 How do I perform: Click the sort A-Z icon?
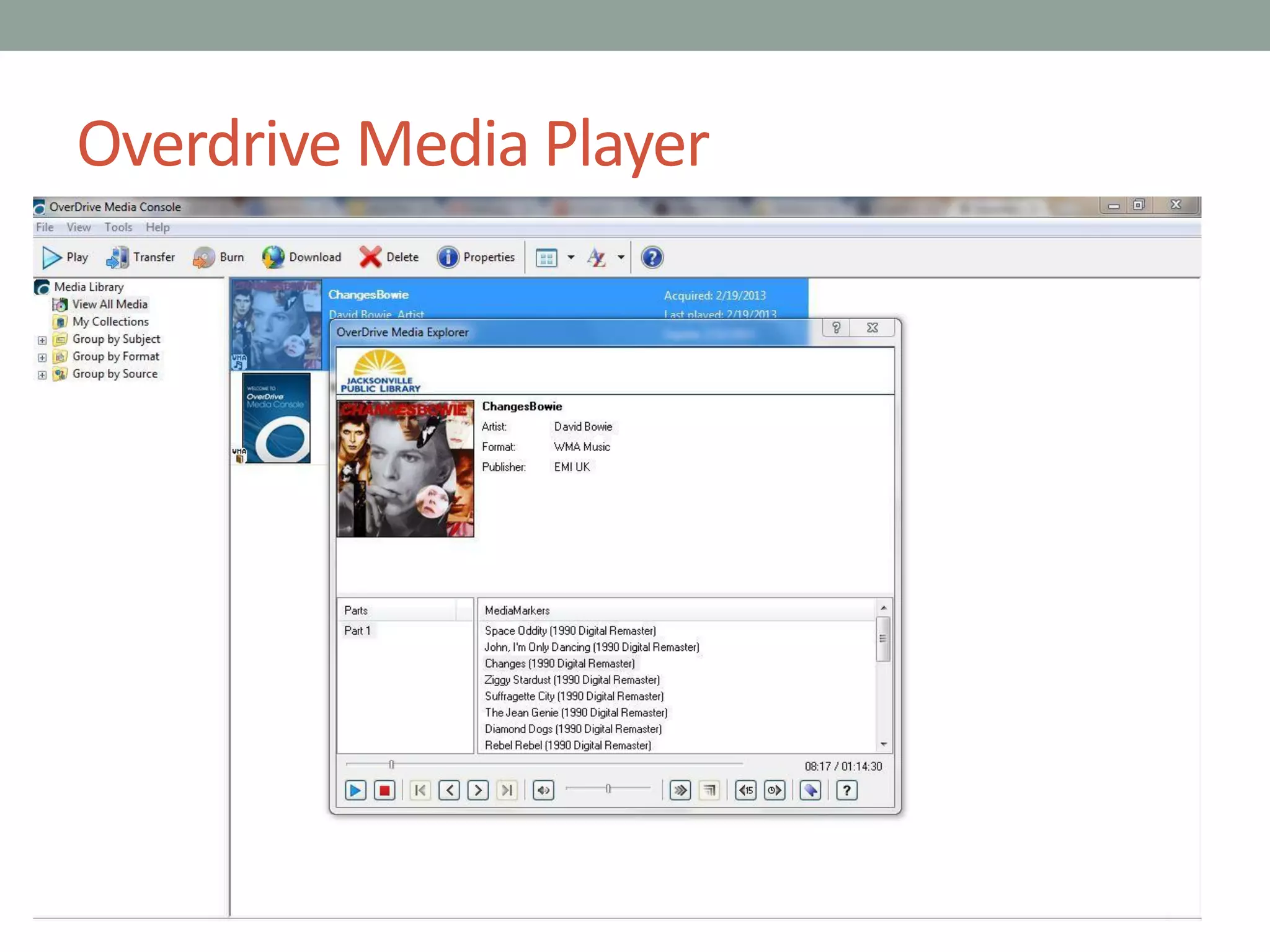pos(597,257)
